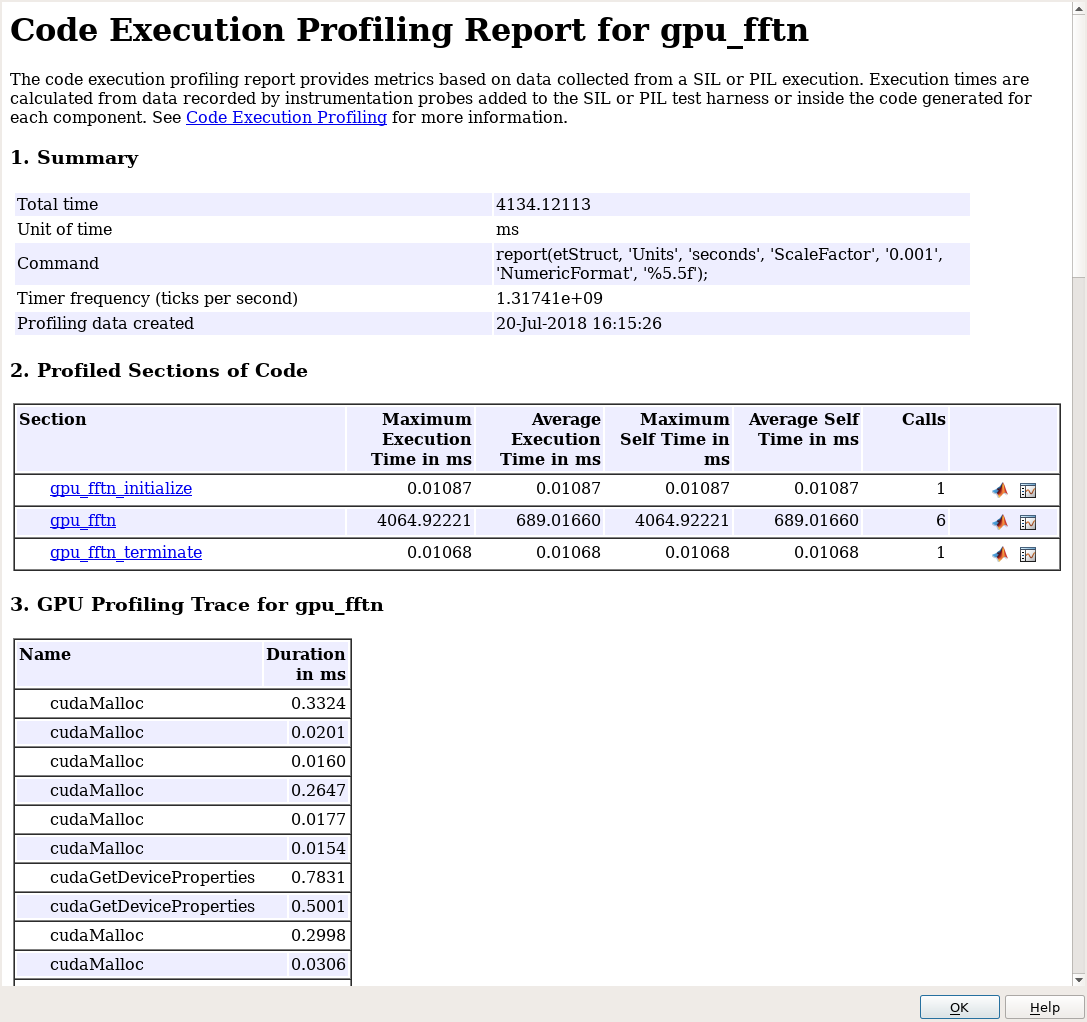Image resolution: width=1087 pixels, height=1022 pixels.
Task: Click the Calls column header
Action: click(923, 420)
